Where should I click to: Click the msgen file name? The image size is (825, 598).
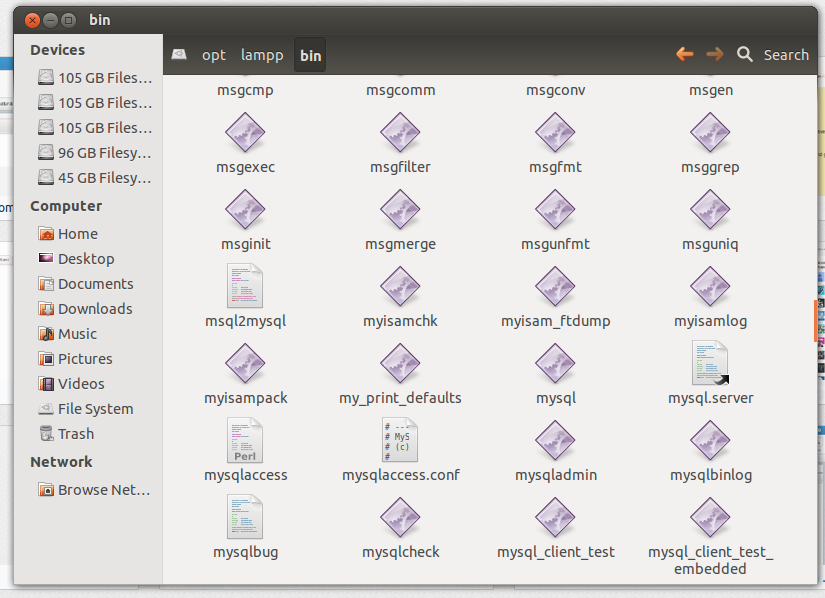pos(711,90)
